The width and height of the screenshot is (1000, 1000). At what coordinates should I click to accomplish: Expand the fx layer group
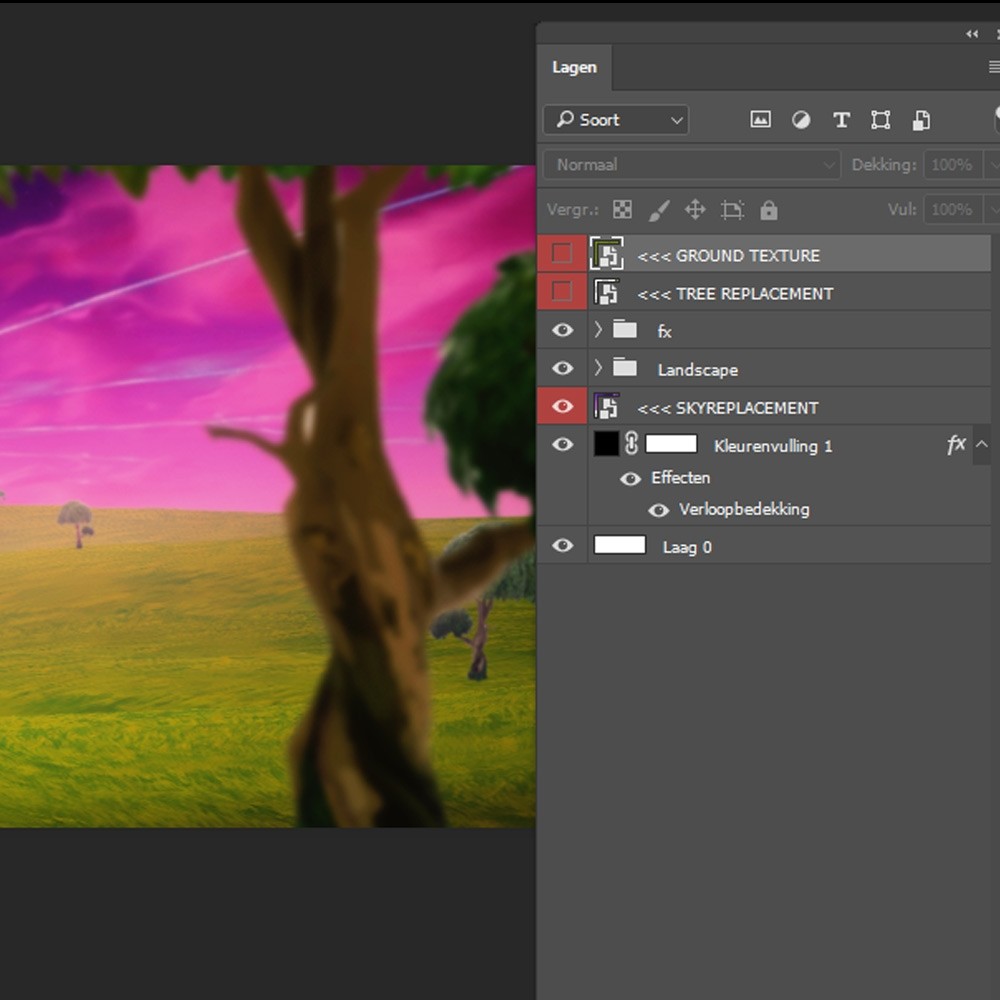[598, 330]
